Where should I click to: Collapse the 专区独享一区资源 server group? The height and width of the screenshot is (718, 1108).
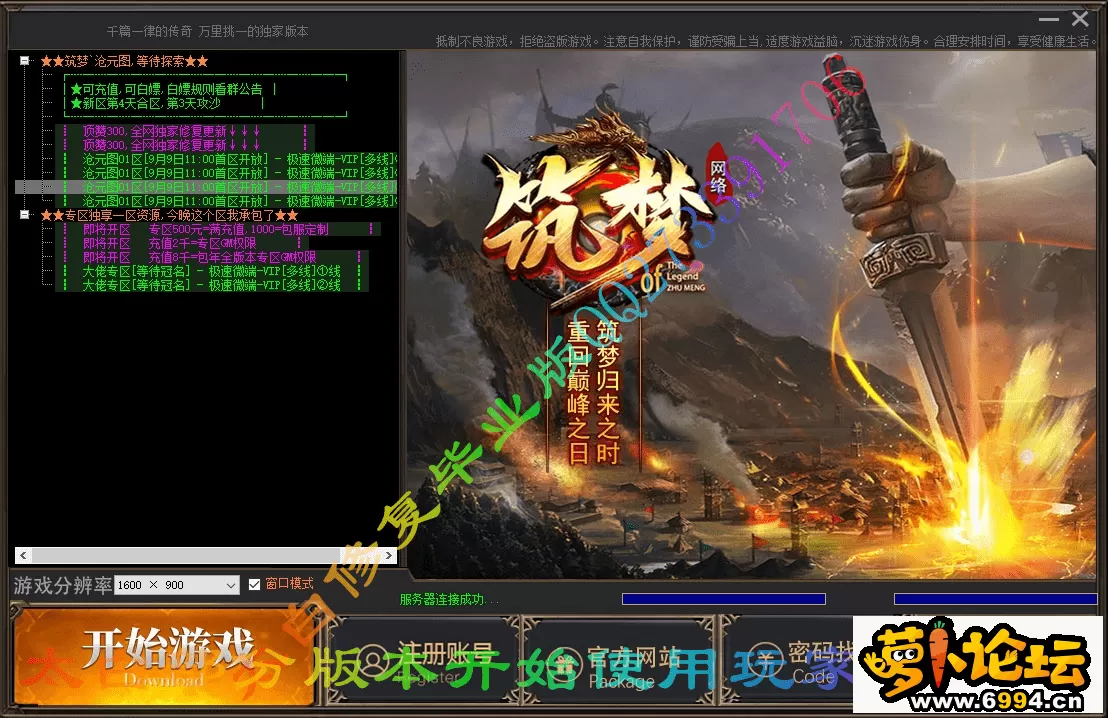pos(25,215)
